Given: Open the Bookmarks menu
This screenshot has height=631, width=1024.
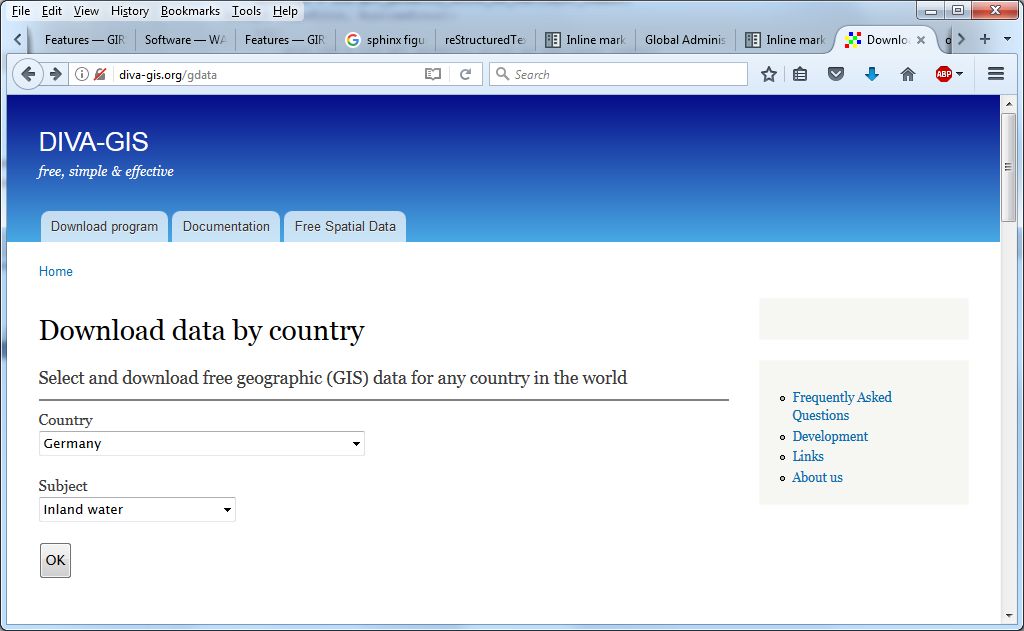Looking at the screenshot, I should pyautogui.click(x=190, y=11).
